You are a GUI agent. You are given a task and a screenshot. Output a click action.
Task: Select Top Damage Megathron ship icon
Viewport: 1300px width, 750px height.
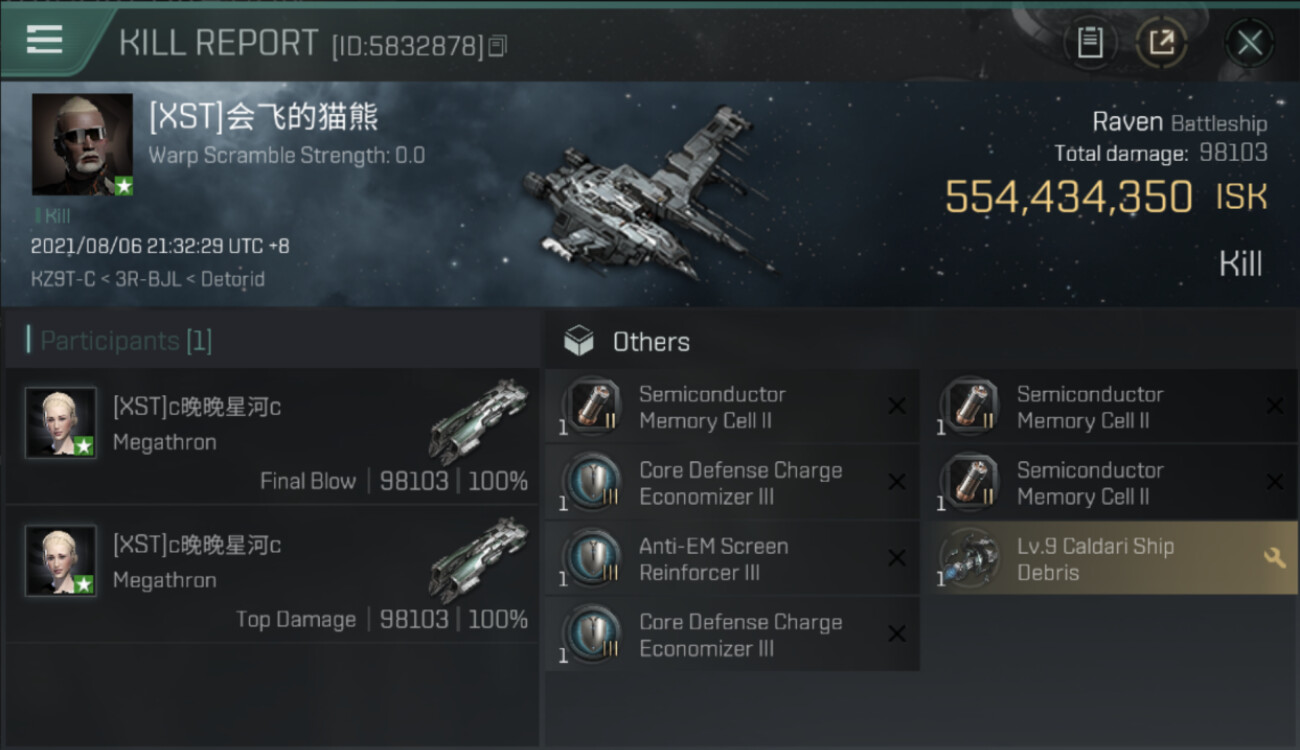[x=479, y=559]
